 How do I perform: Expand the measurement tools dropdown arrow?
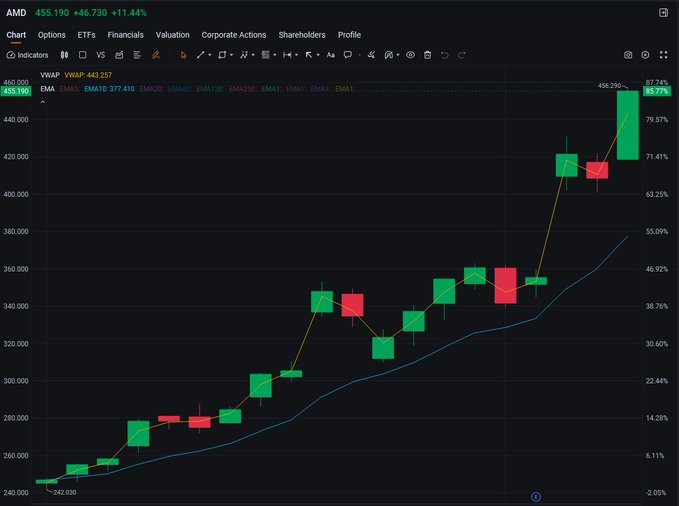[297, 55]
